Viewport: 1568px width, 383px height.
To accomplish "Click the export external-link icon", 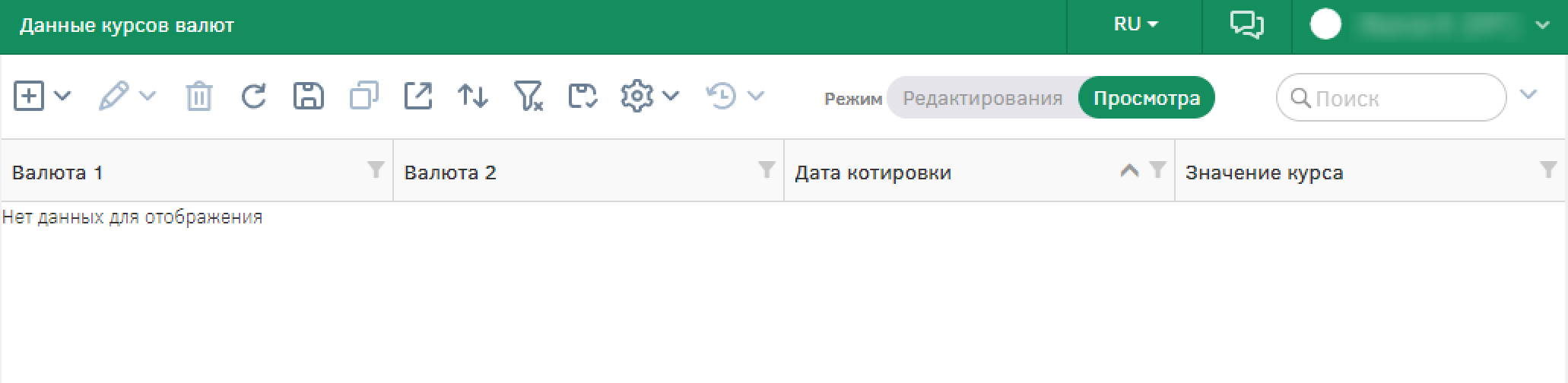I will (418, 97).
